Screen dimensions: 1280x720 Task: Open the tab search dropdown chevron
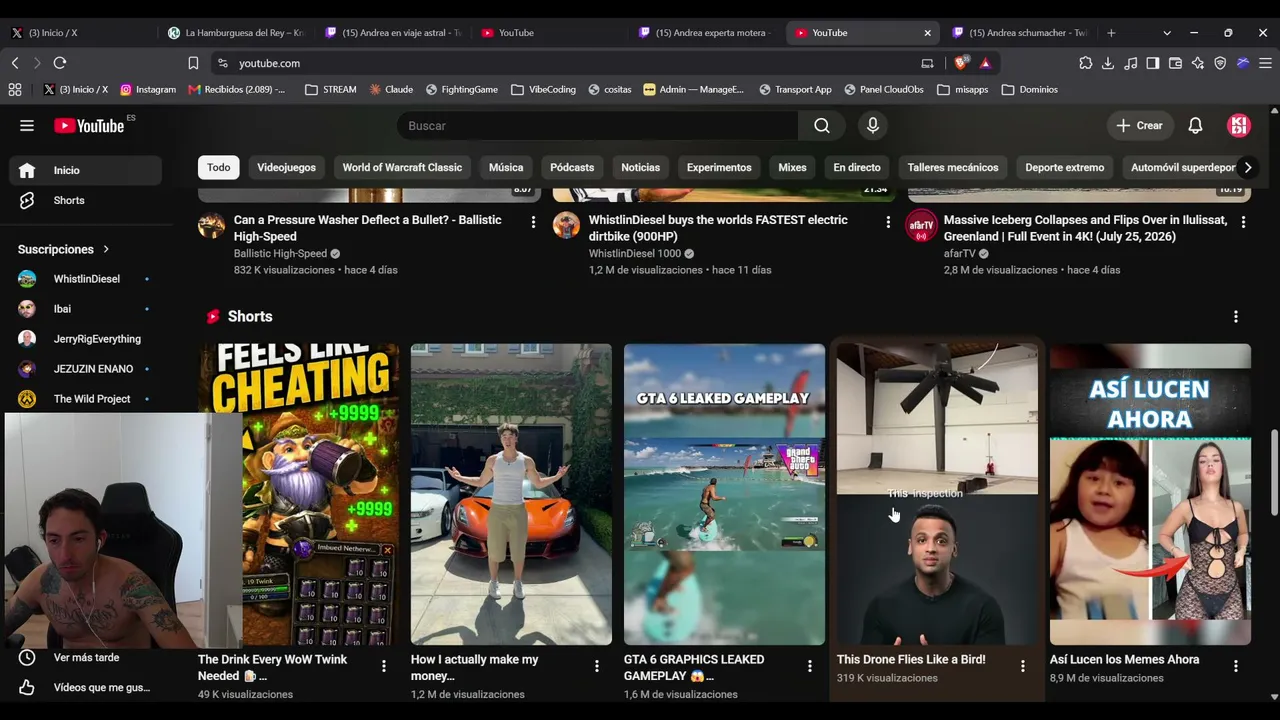pyautogui.click(x=1166, y=33)
